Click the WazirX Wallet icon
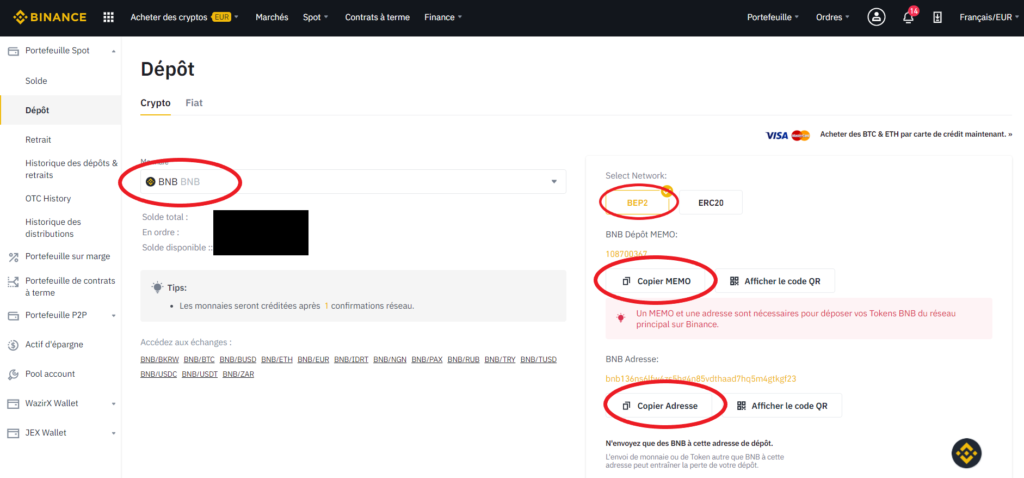The image size is (1024, 478). [x=12, y=404]
